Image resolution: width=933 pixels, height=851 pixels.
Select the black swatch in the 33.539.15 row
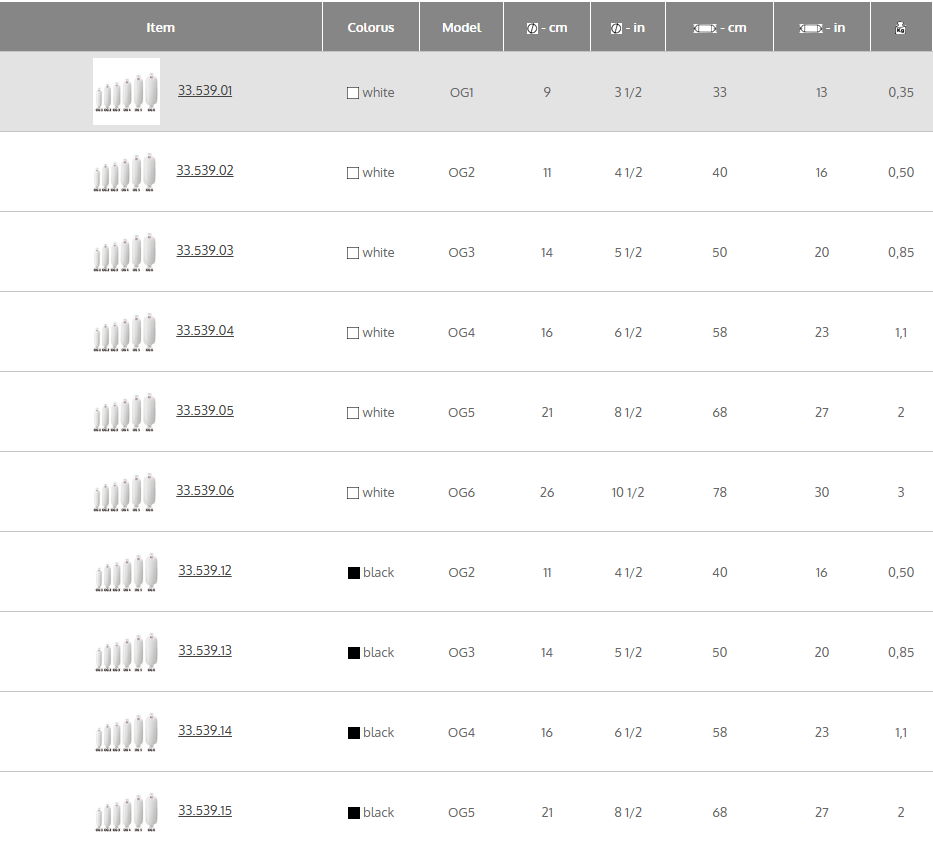353,813
